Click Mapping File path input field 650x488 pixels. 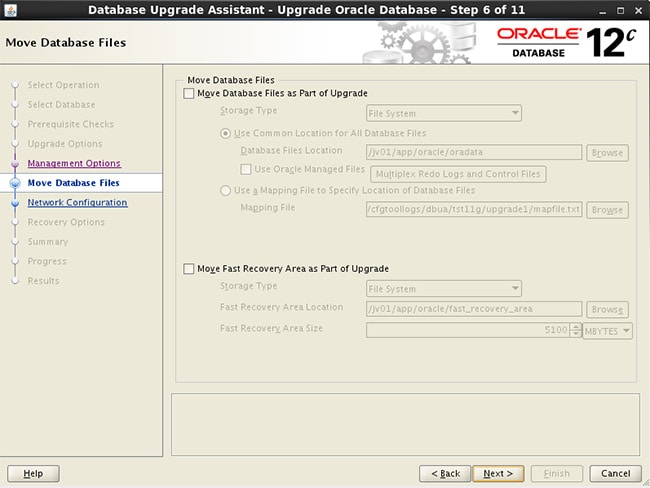point(474,209)
